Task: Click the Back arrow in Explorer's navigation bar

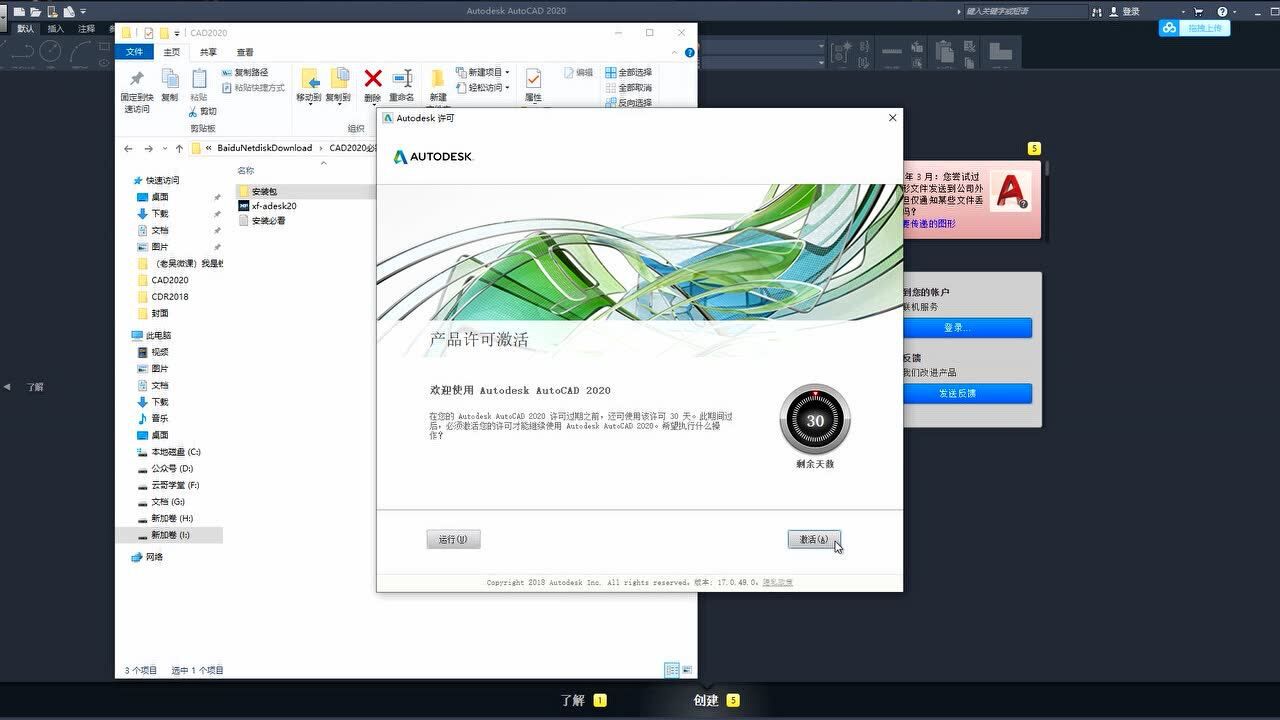Action: pos(128,148)
